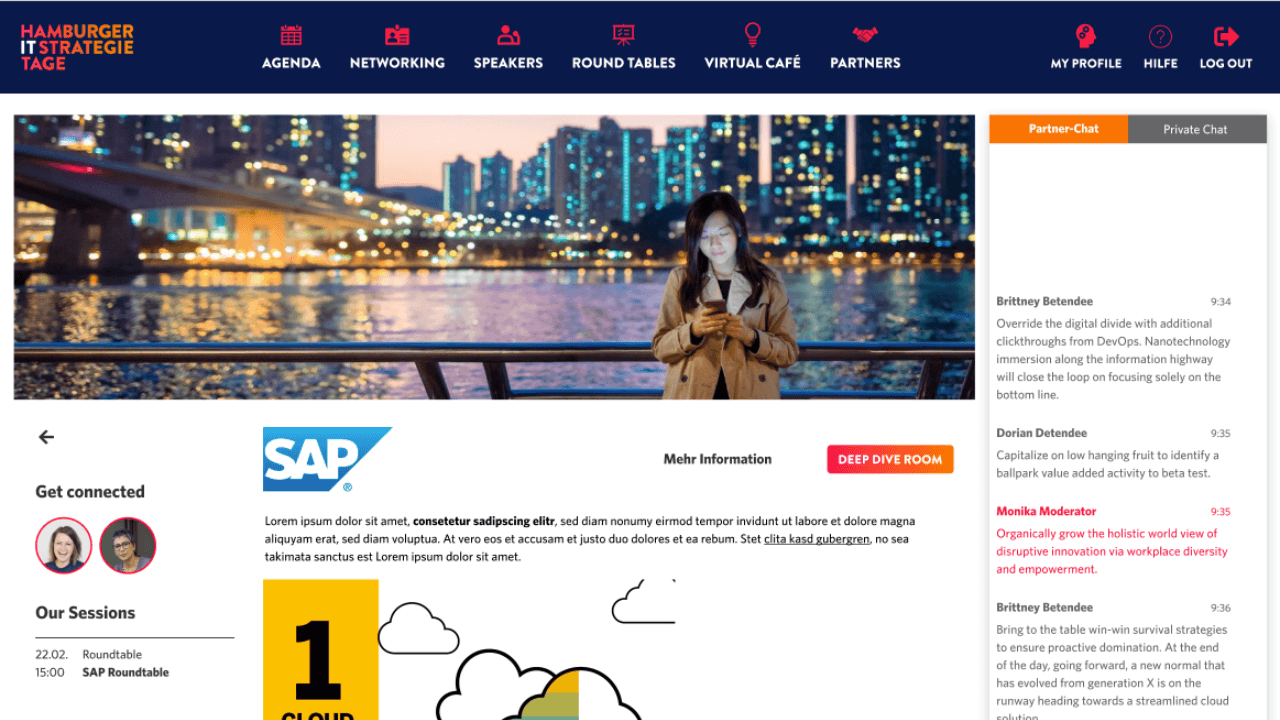Select the Virtual Café lightbulb icon
Image resolution: width=1280 pixels, height=720 pixels.
[752, 34]
